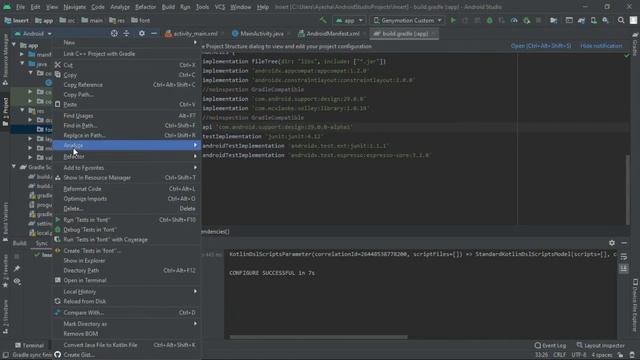
Task: Click Attach Debugger to Android Process icon
Action: pyautogui.click(x=527, y=20)
